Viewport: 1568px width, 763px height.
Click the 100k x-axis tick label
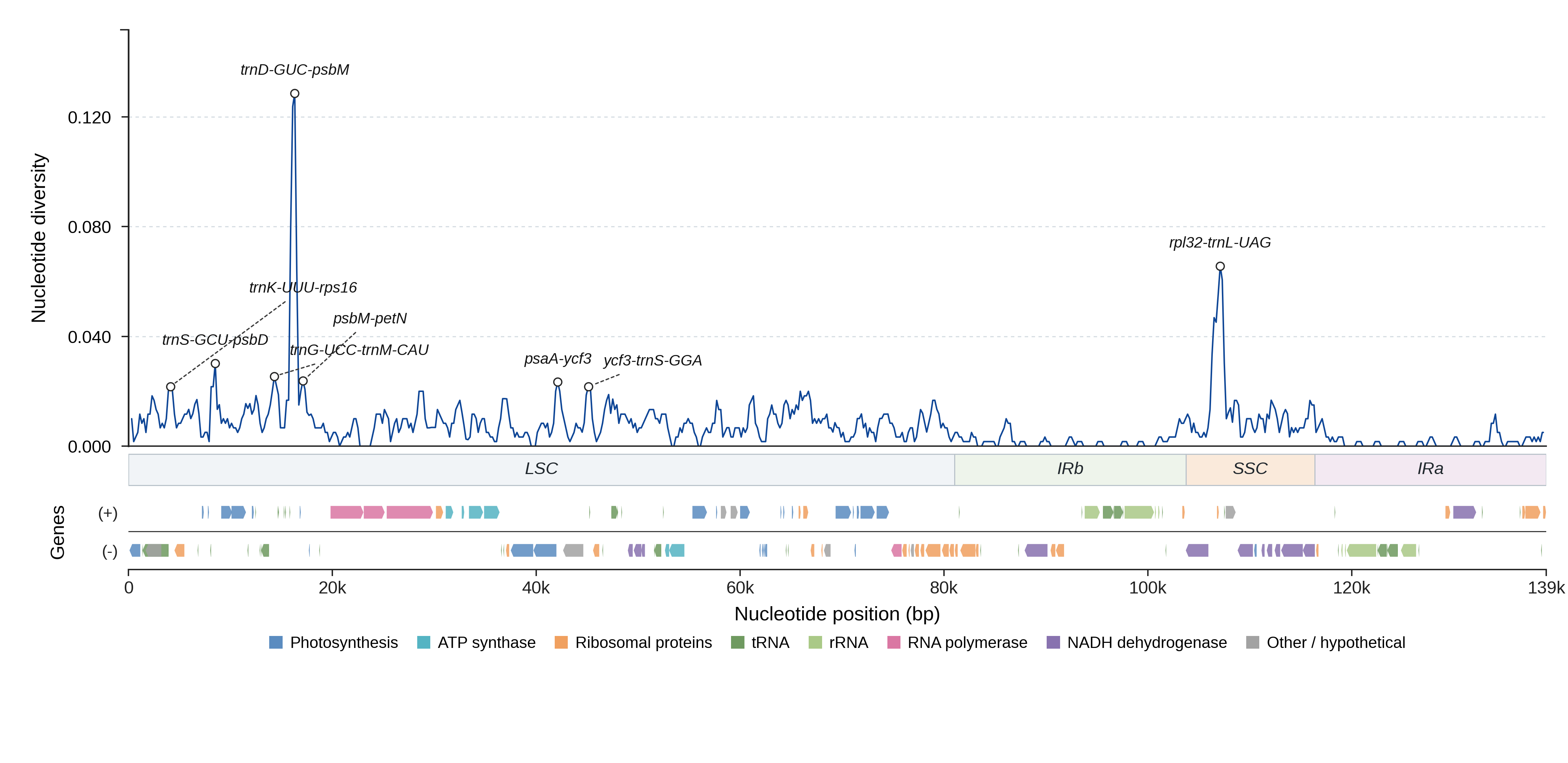click(x=1148, y=588)
